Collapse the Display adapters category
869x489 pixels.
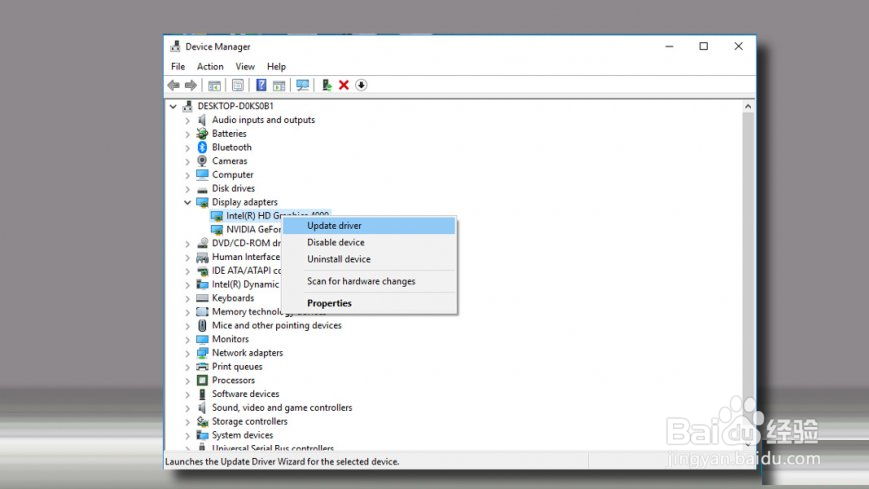(187, 202)
